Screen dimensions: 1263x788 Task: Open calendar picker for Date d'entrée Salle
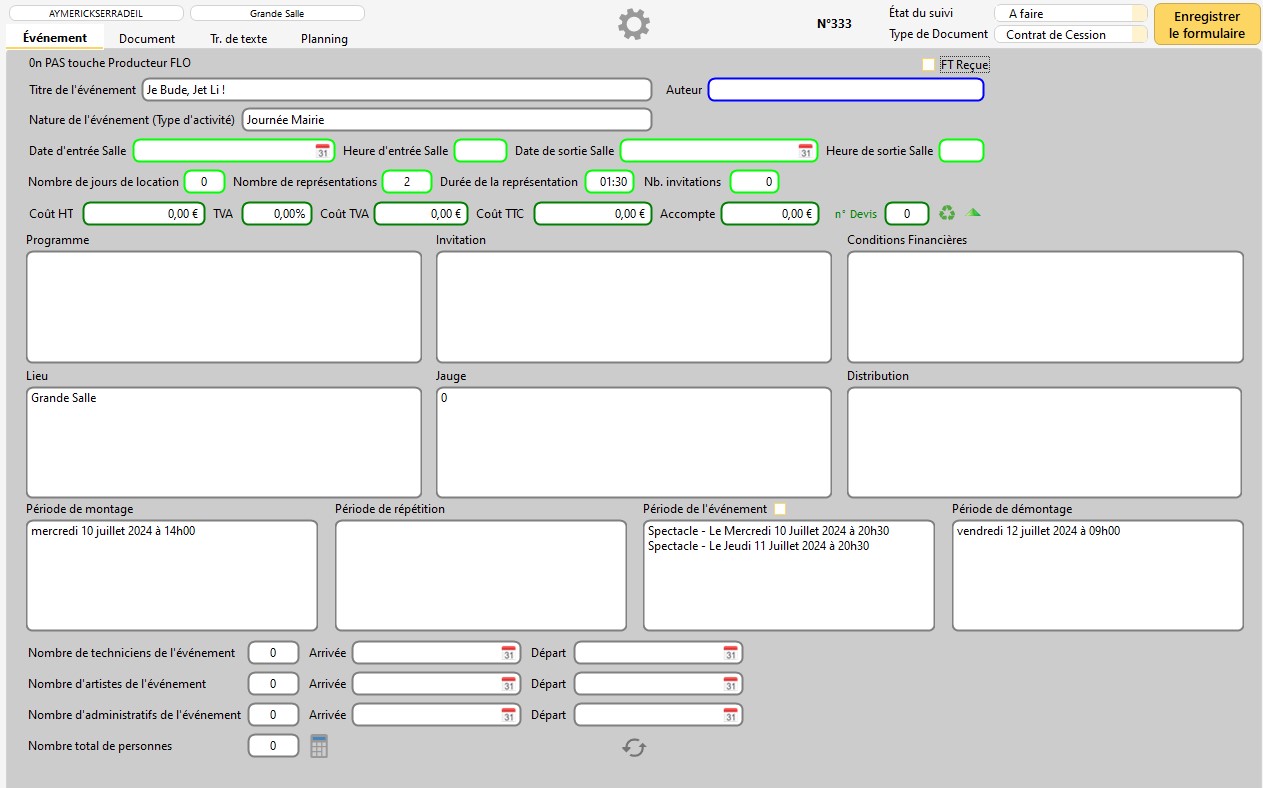click(x=322, y=151)
